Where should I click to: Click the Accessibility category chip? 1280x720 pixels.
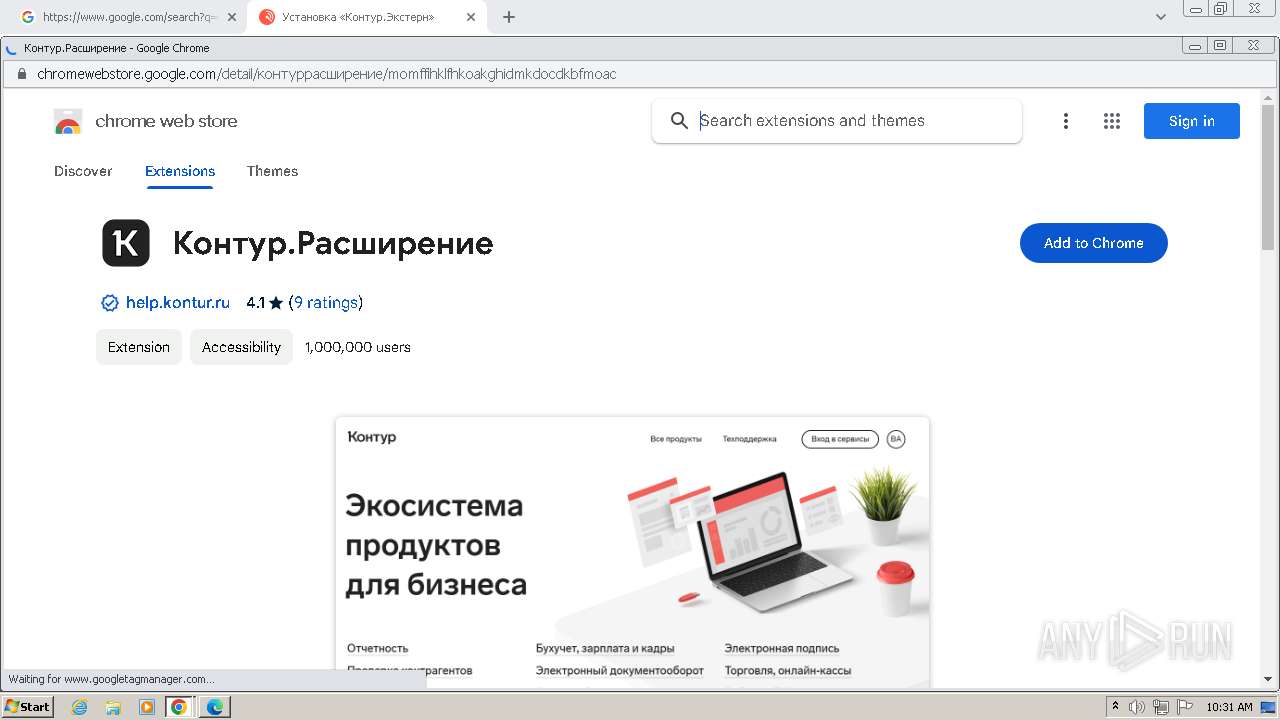tap(241, 347)
